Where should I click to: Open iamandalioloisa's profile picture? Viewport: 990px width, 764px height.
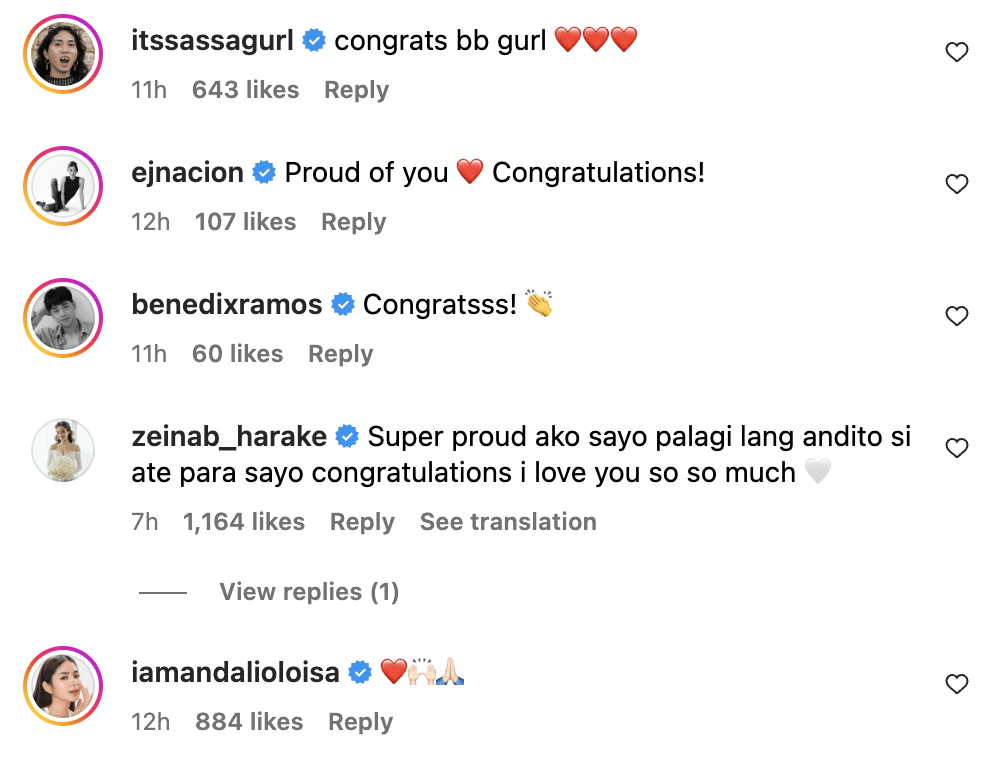(x=63, y=686)
